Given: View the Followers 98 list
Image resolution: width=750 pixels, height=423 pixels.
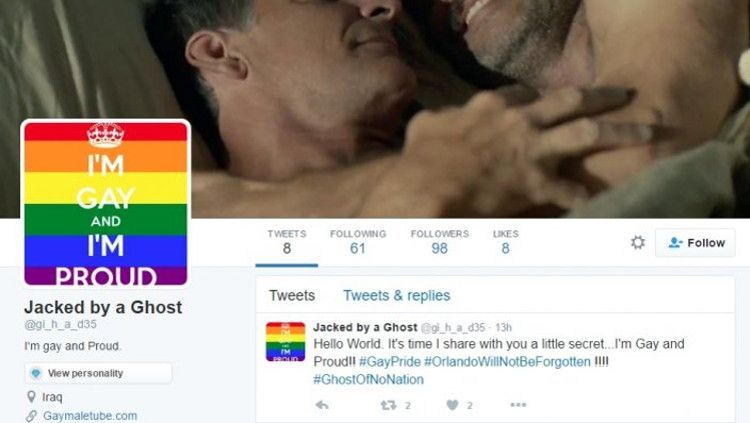Looking at the screenshot, I should [x=440, y=242].
